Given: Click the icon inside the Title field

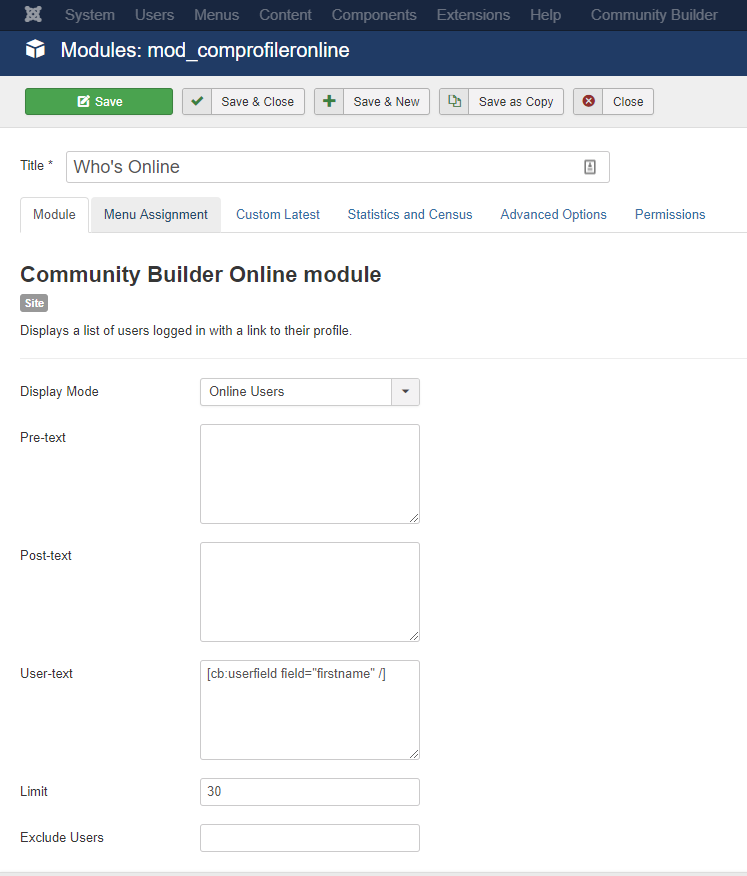Looking at the screenshot, I should [589, 166].
